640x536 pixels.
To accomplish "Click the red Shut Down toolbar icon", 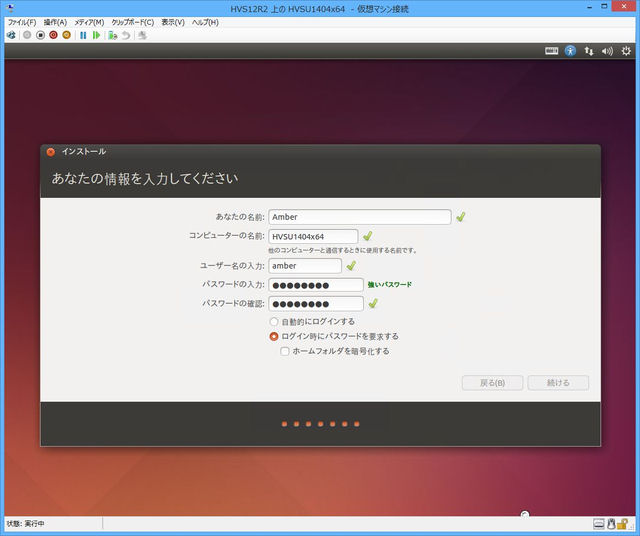I will 53,35.
